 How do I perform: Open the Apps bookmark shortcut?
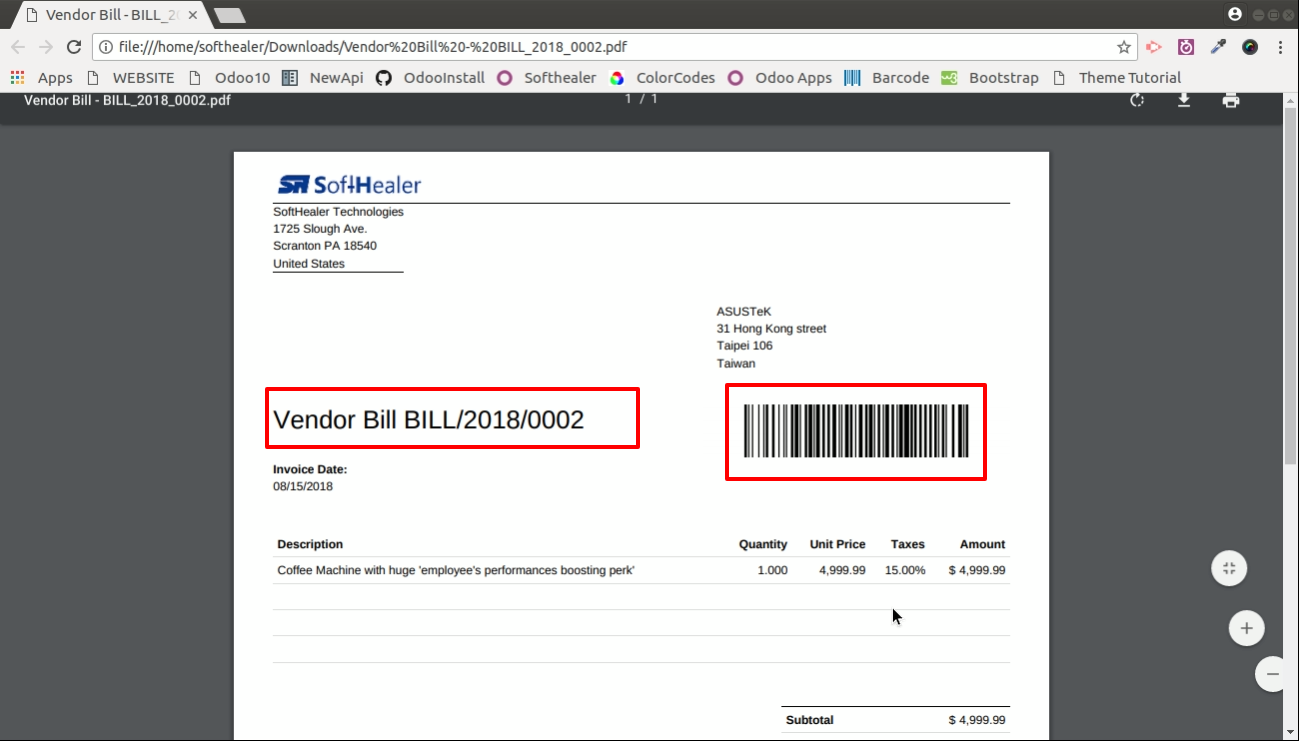click(42, 78)
